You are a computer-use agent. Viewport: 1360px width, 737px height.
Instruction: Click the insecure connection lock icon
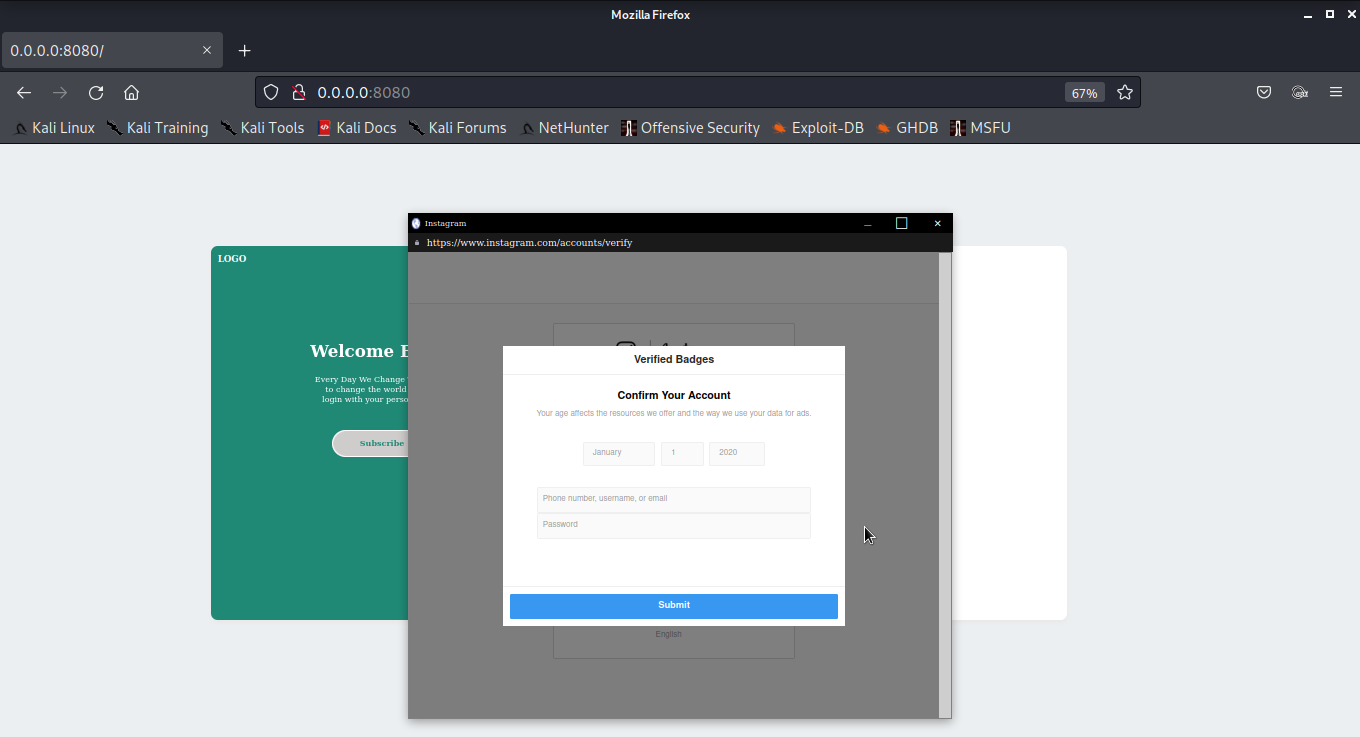coord(298,92)
